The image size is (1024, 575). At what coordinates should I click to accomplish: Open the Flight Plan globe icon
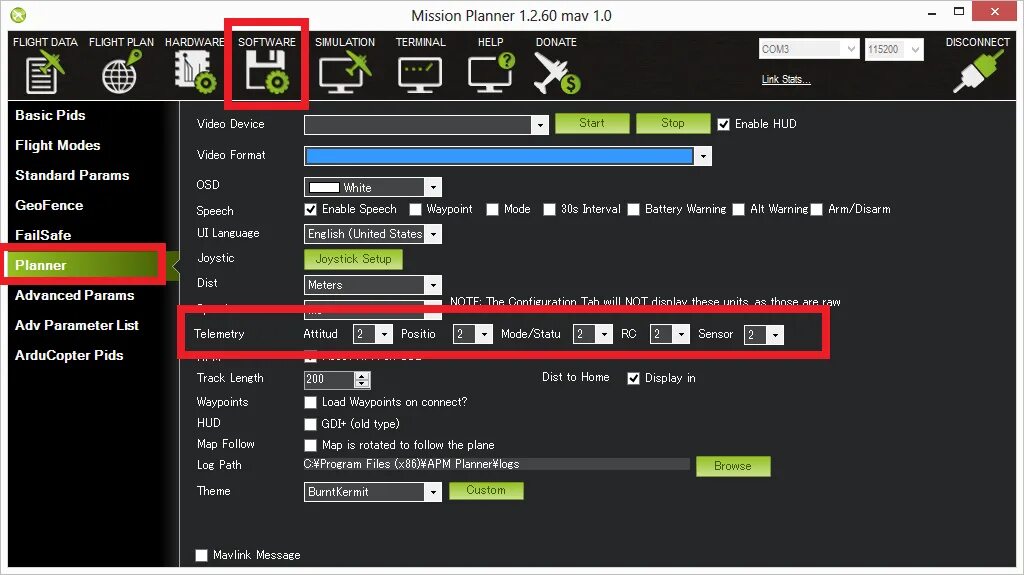click(x=121, y=73)
